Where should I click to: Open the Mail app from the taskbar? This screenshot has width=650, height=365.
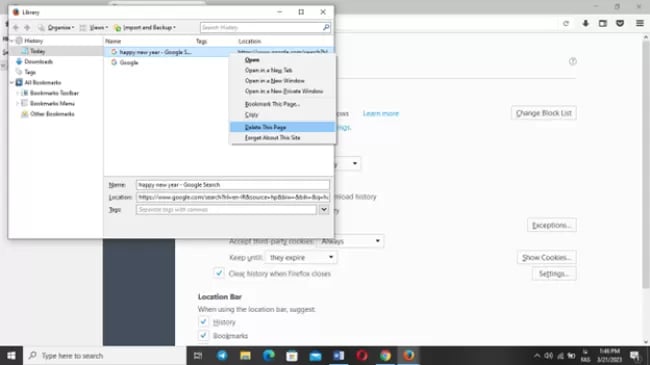315,355
